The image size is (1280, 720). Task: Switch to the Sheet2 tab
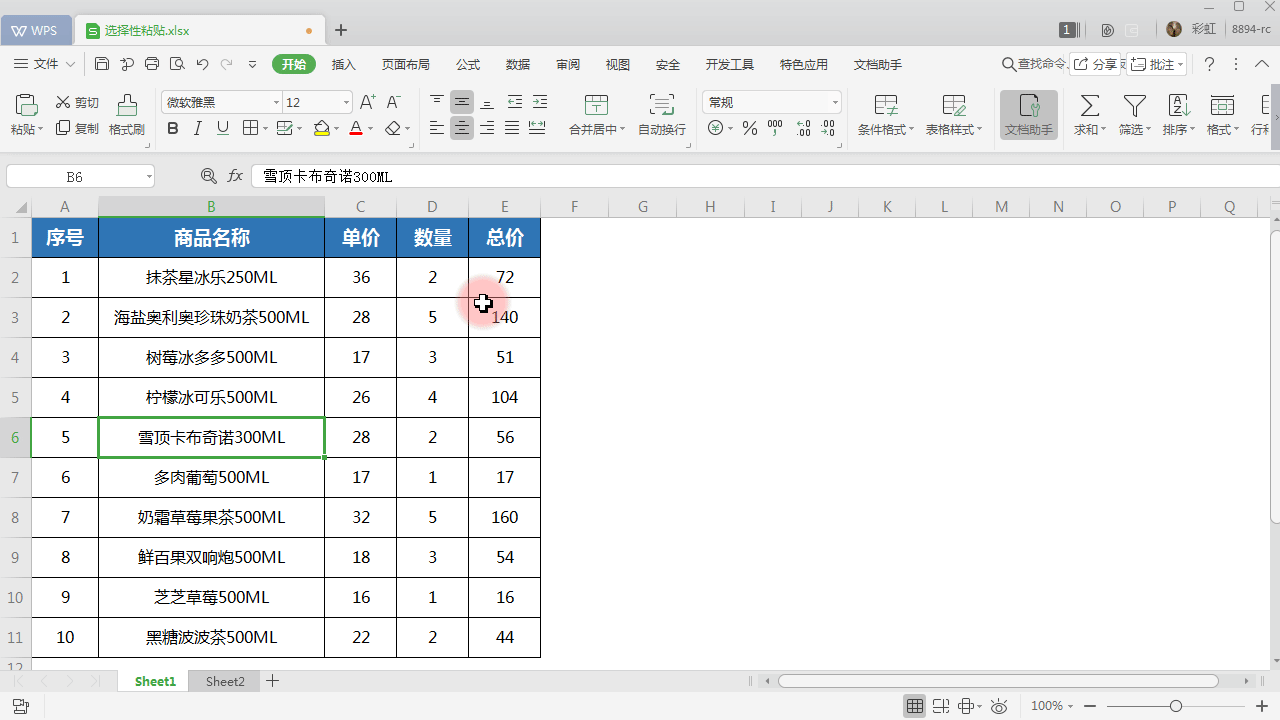pyautogui.click(x=224, y=681)
